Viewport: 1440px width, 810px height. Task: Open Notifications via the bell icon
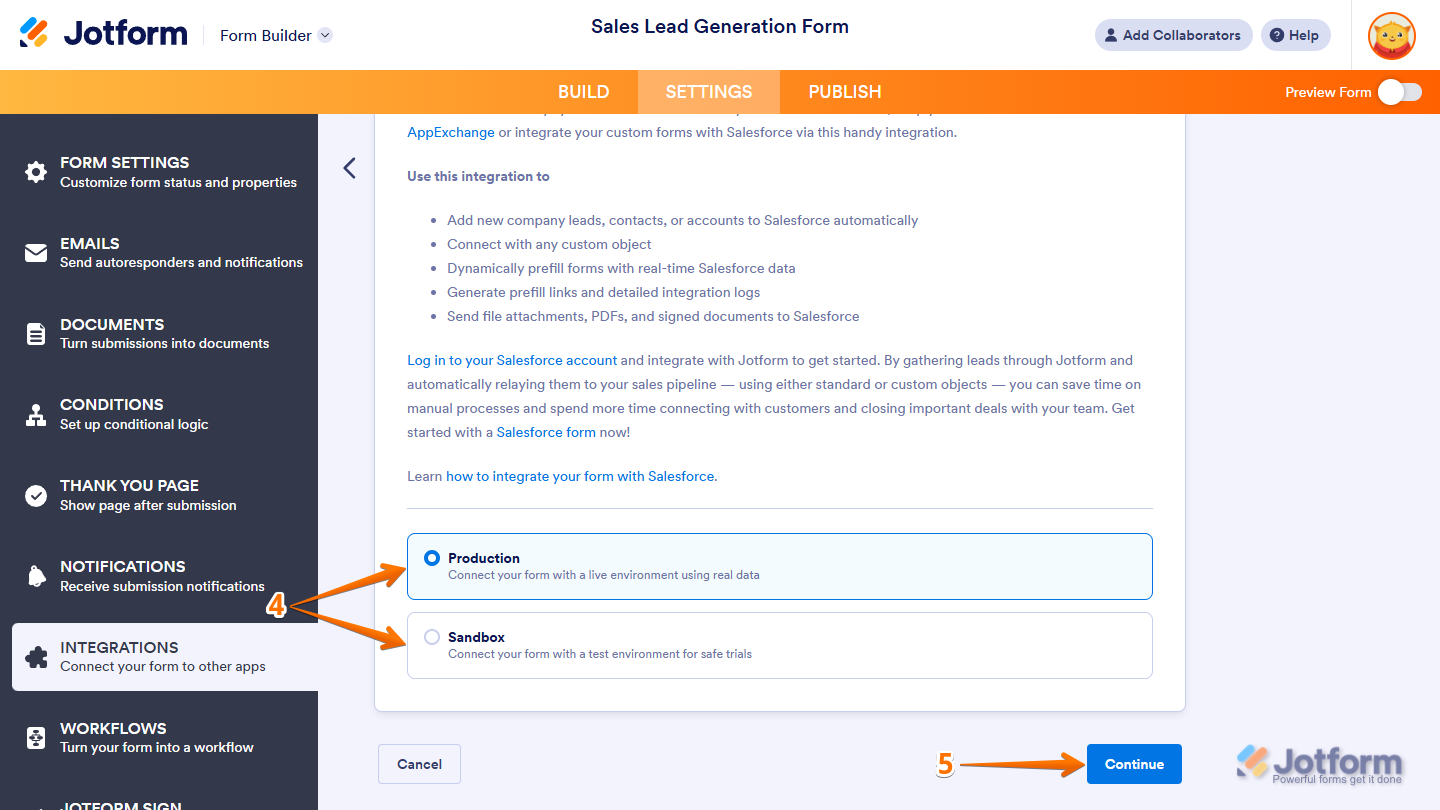coord(36,575)
